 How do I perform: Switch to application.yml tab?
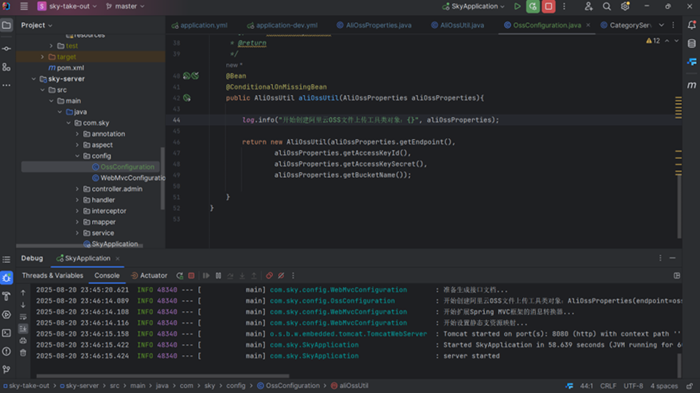(200, 25)
